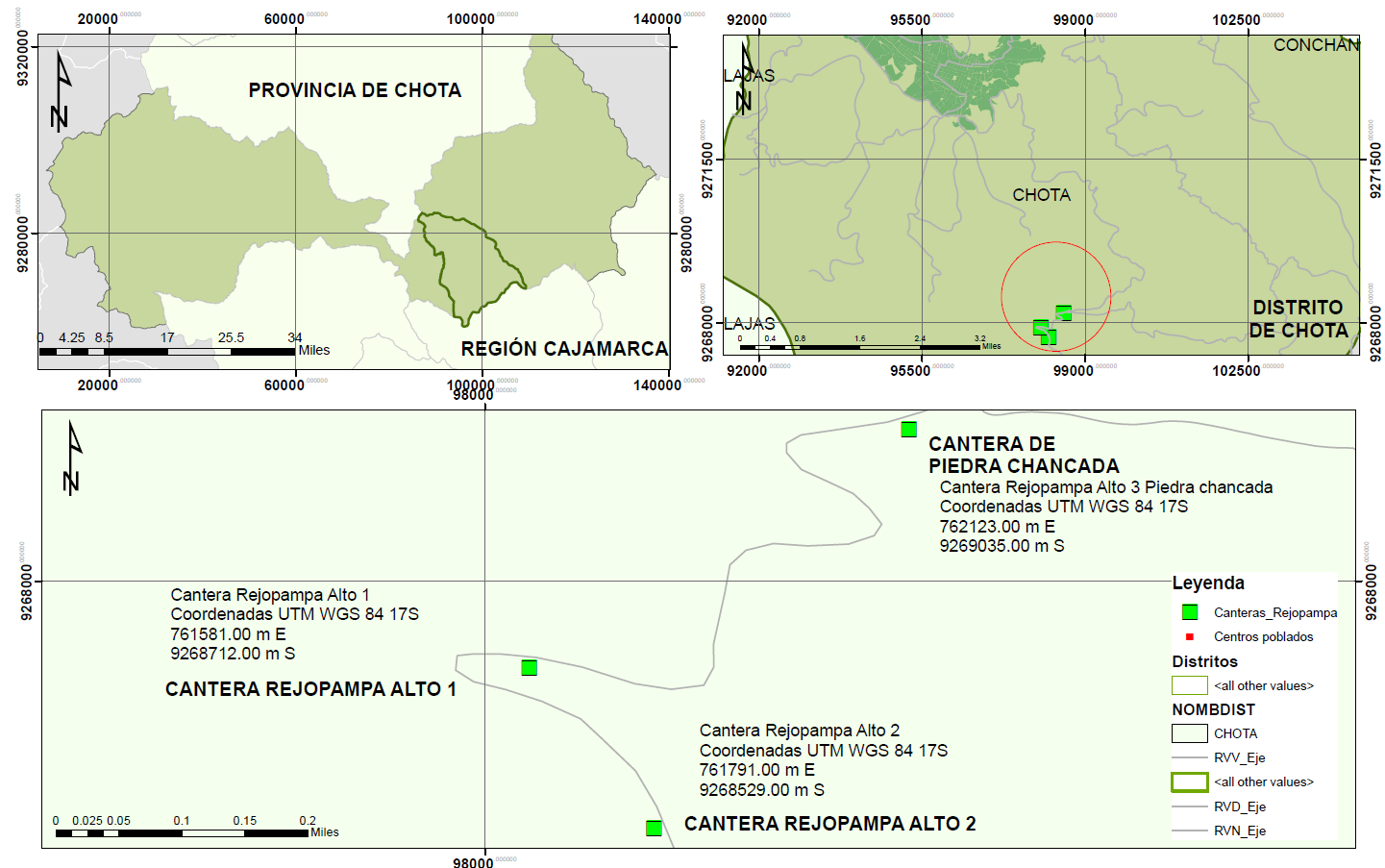Click the north arrow in the bottom map
Screen dimensions: 1385x868
(71, 459)
